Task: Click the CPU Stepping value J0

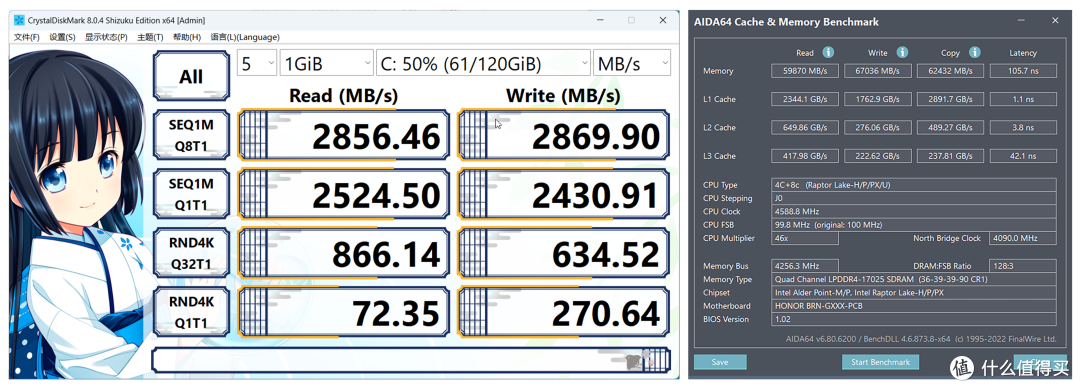Action: pos(914,198)
